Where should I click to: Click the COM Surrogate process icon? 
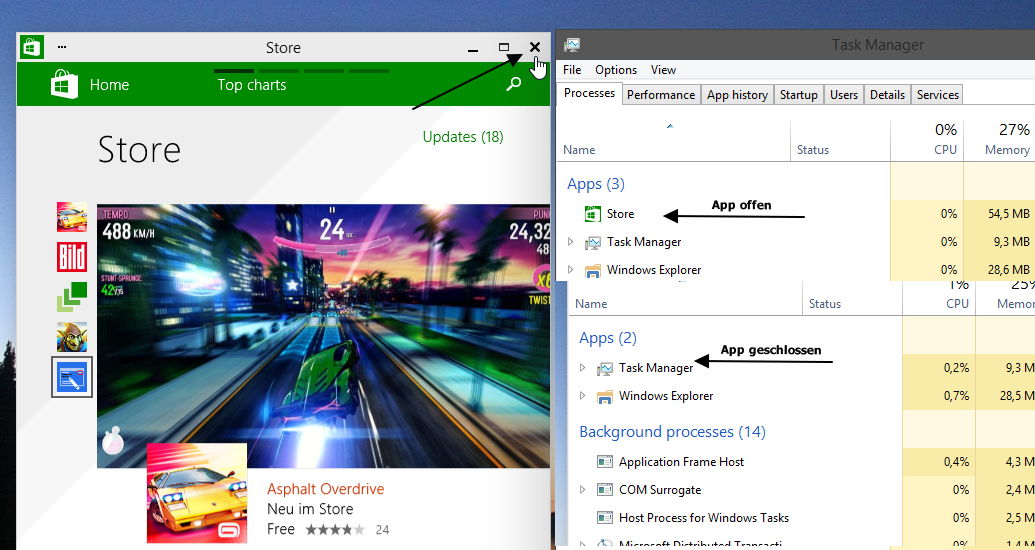click(605, 490)
